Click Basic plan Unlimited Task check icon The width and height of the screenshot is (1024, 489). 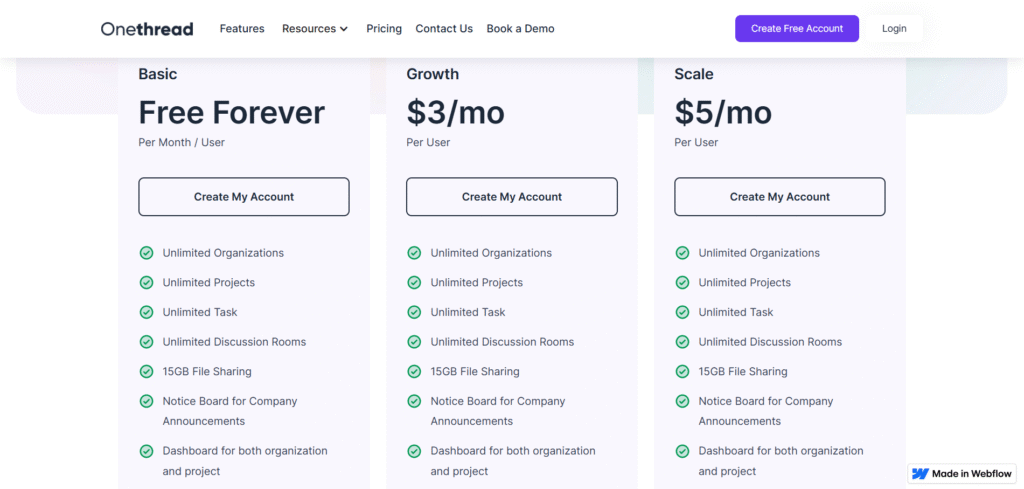[146, 312]
